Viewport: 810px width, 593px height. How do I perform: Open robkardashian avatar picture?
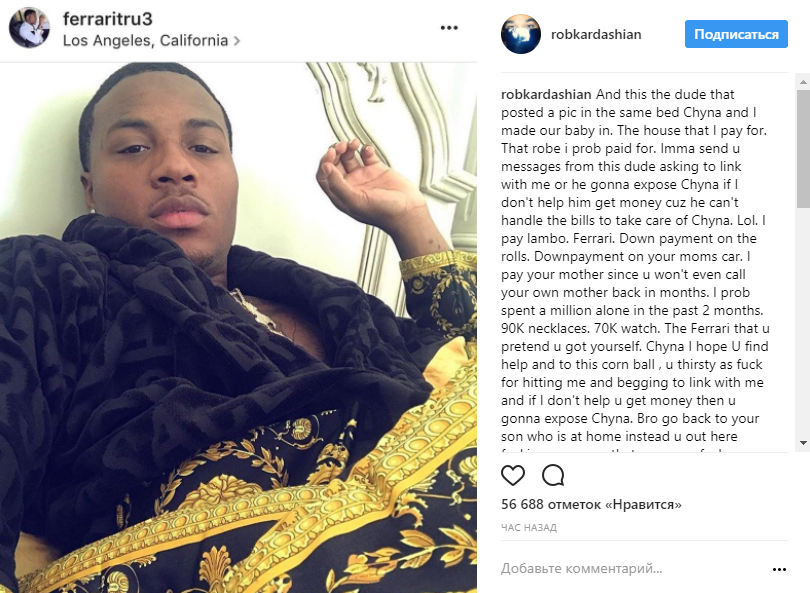click(521, 34)
